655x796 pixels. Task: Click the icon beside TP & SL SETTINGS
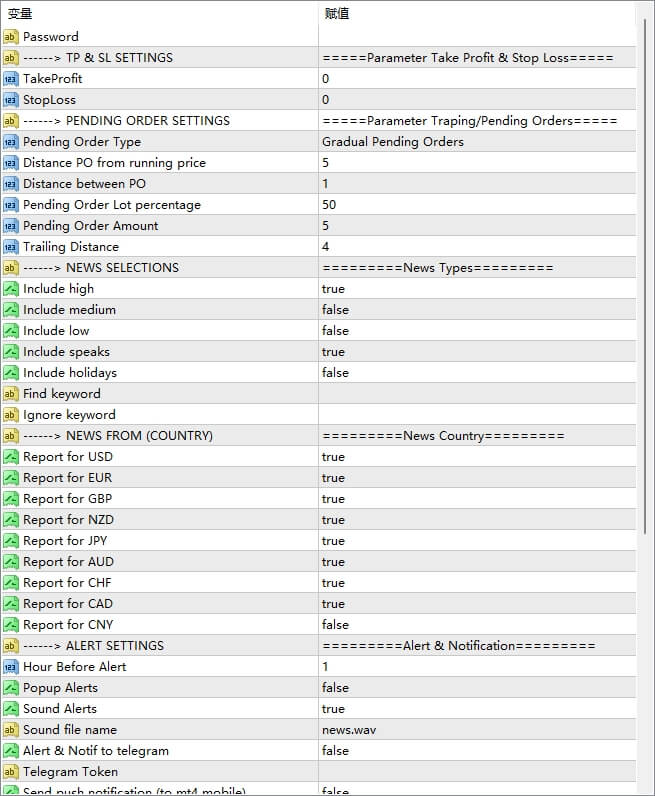pos(11,58)
